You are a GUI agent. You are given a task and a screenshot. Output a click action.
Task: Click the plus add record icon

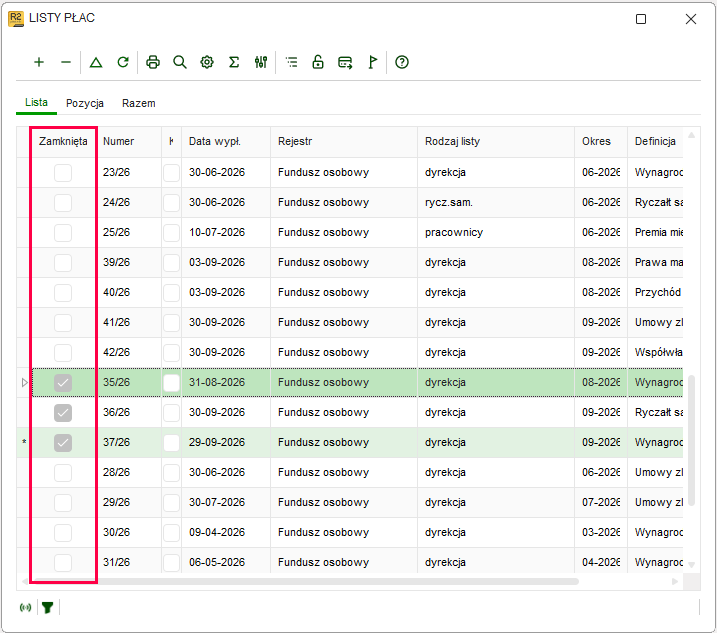[39, 62]
